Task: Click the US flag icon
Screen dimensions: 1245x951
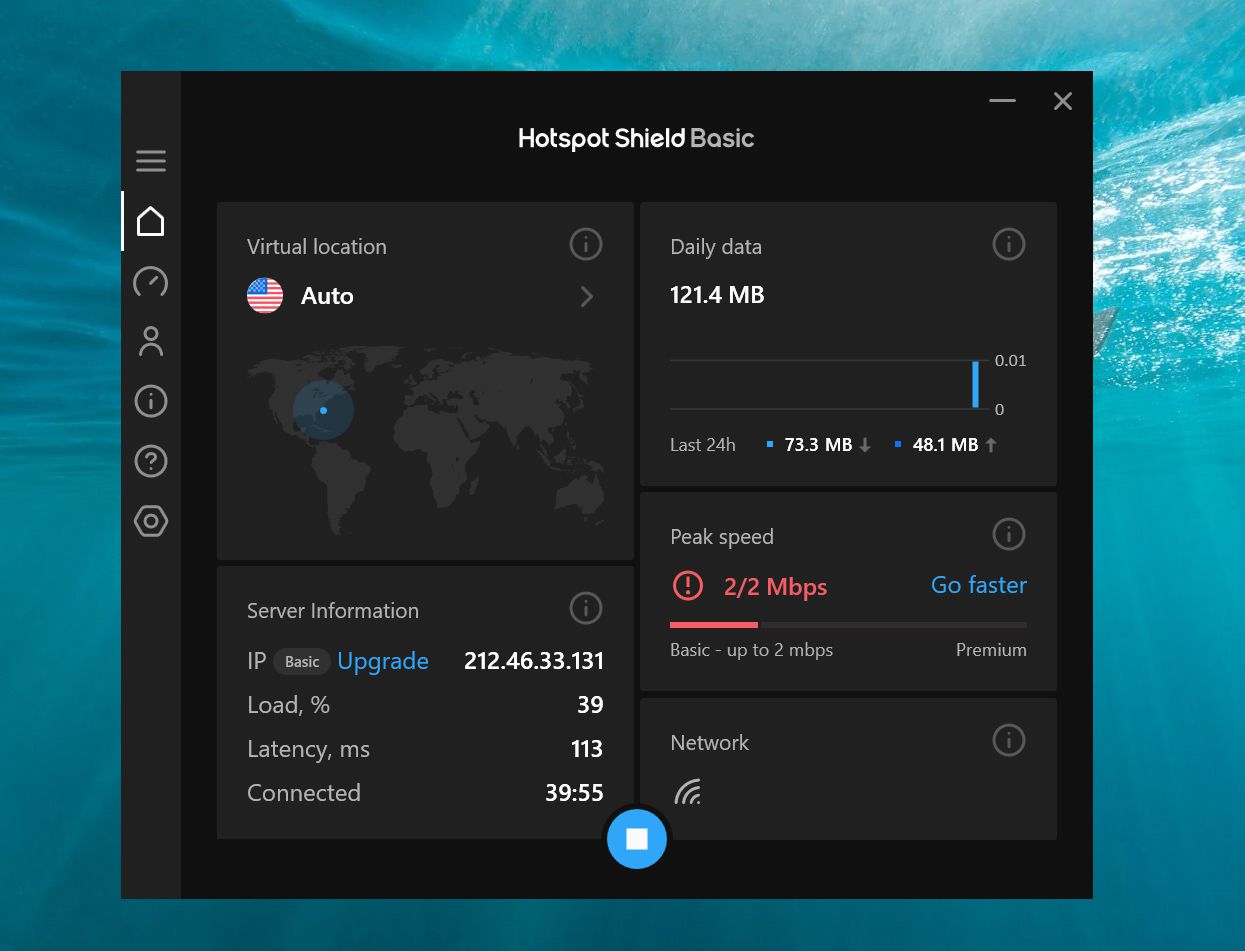Action: tap(265, 295)
